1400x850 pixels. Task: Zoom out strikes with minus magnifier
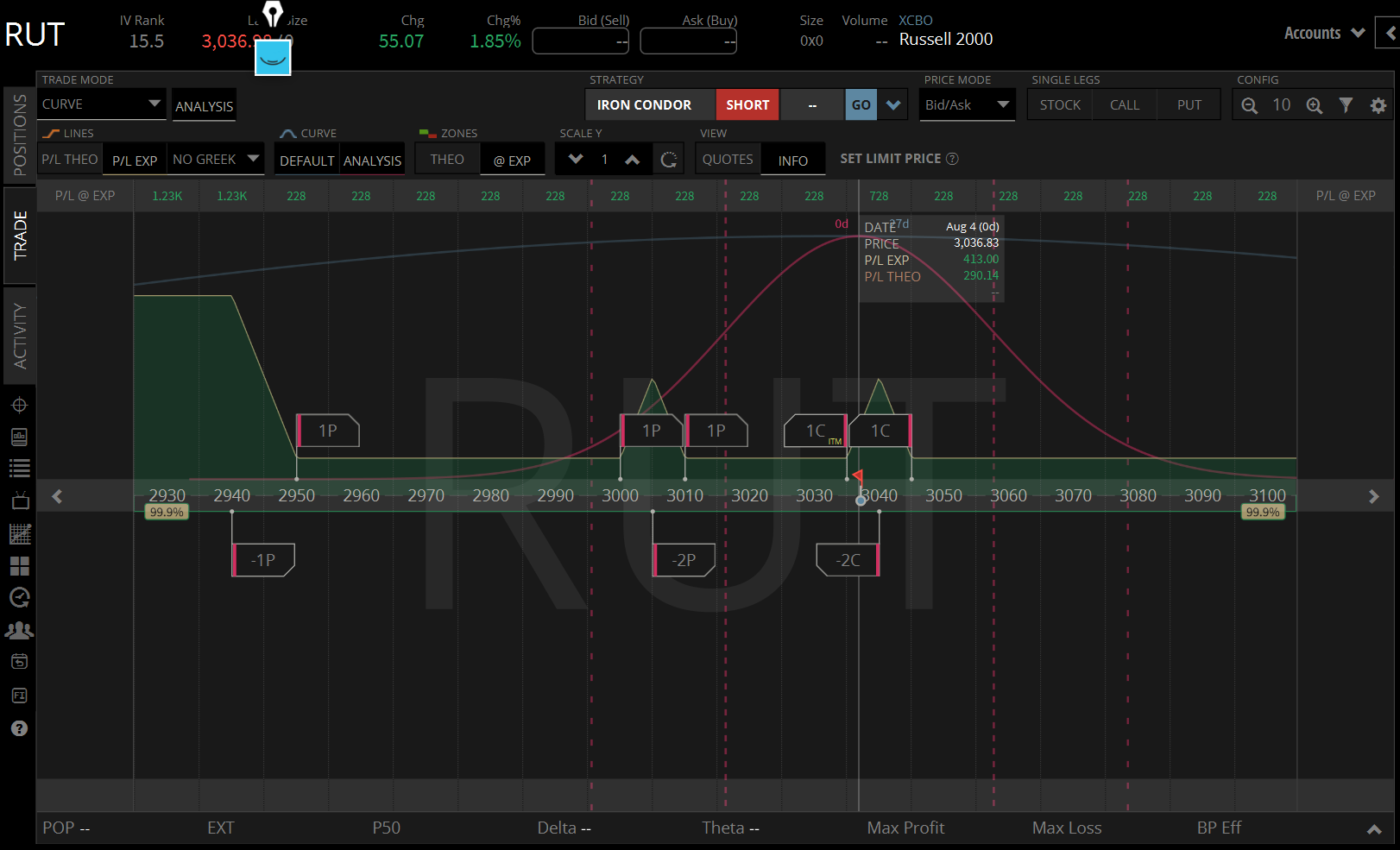pyautogui.click(x=1249, y=105)
